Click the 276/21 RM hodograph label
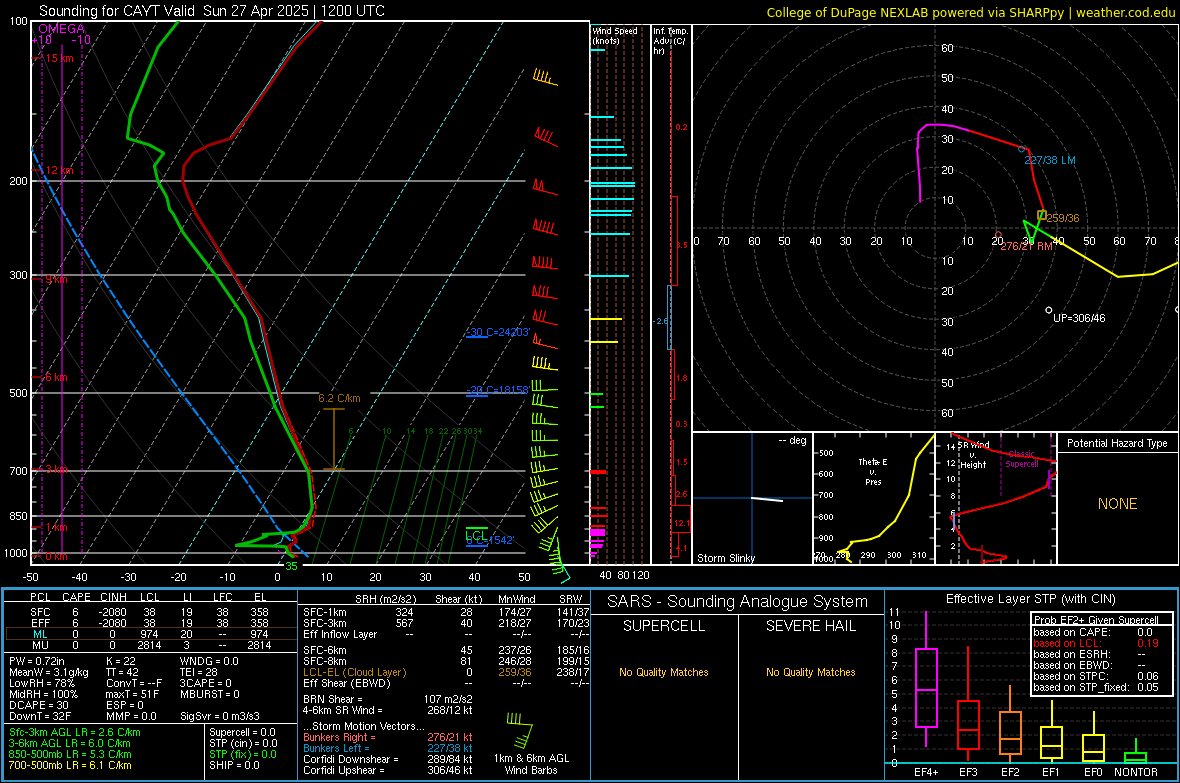 (1026, 246)
